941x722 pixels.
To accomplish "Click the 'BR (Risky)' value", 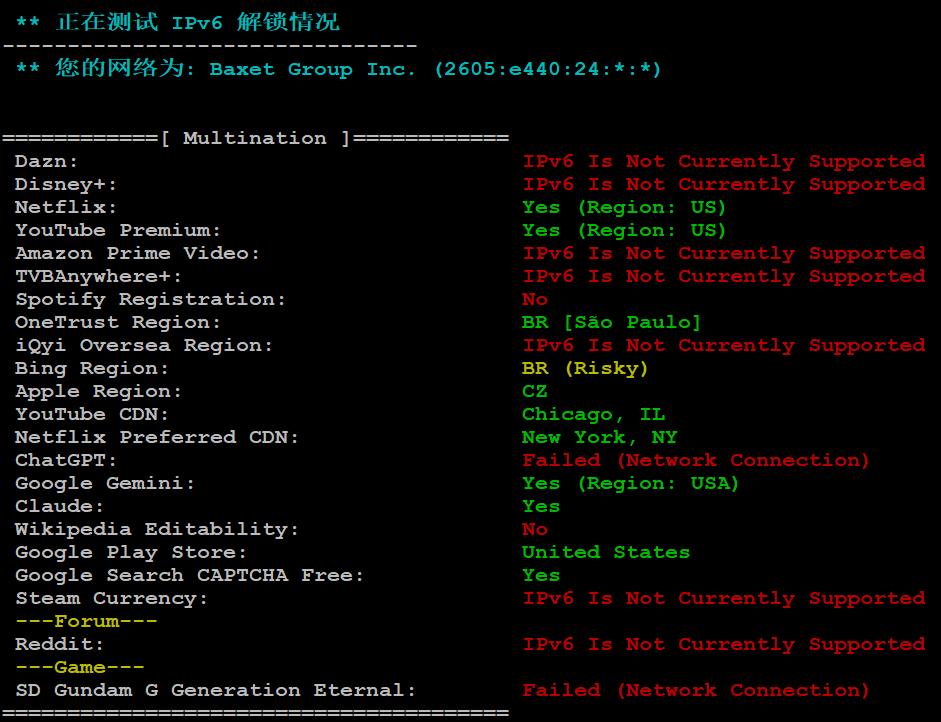I will click(x=585, y=369).
